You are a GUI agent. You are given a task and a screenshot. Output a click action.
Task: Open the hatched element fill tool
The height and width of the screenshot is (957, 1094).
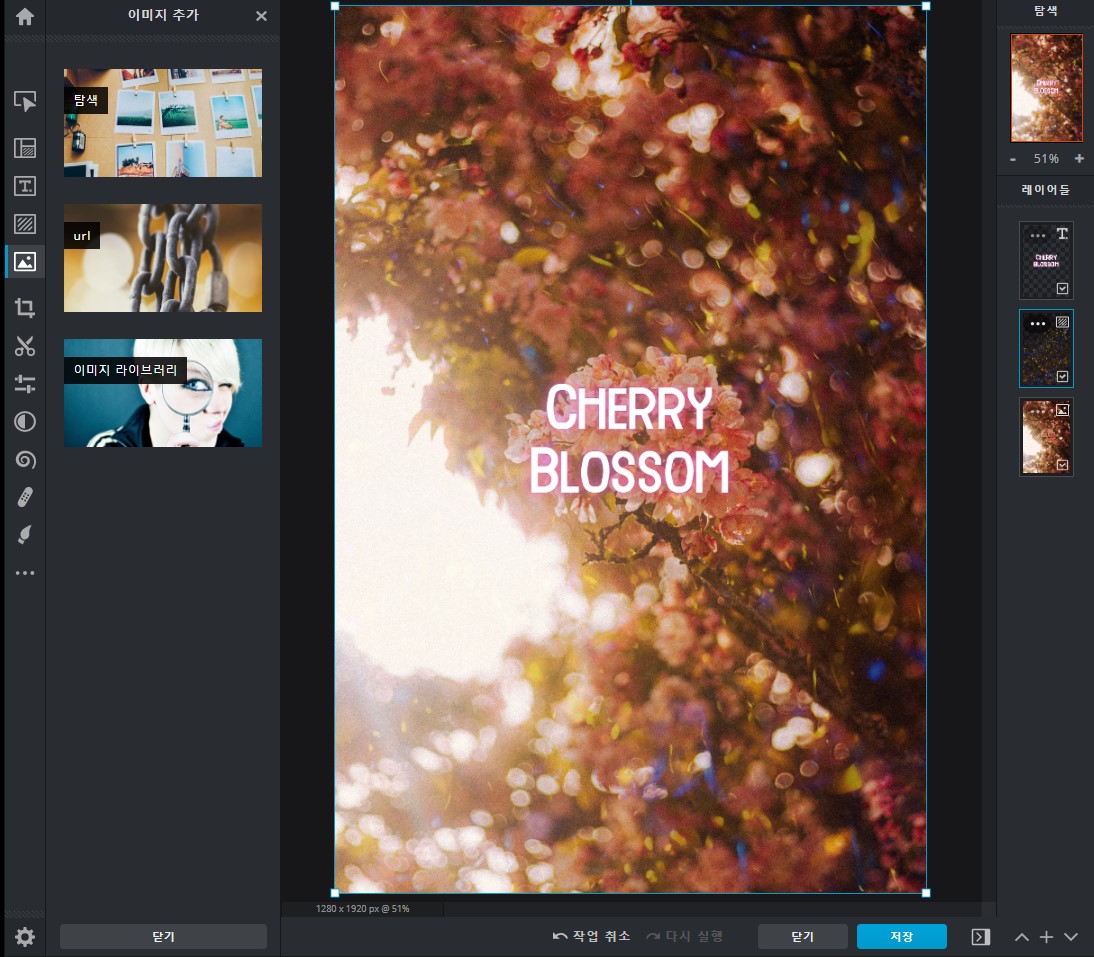pos(24,224)
